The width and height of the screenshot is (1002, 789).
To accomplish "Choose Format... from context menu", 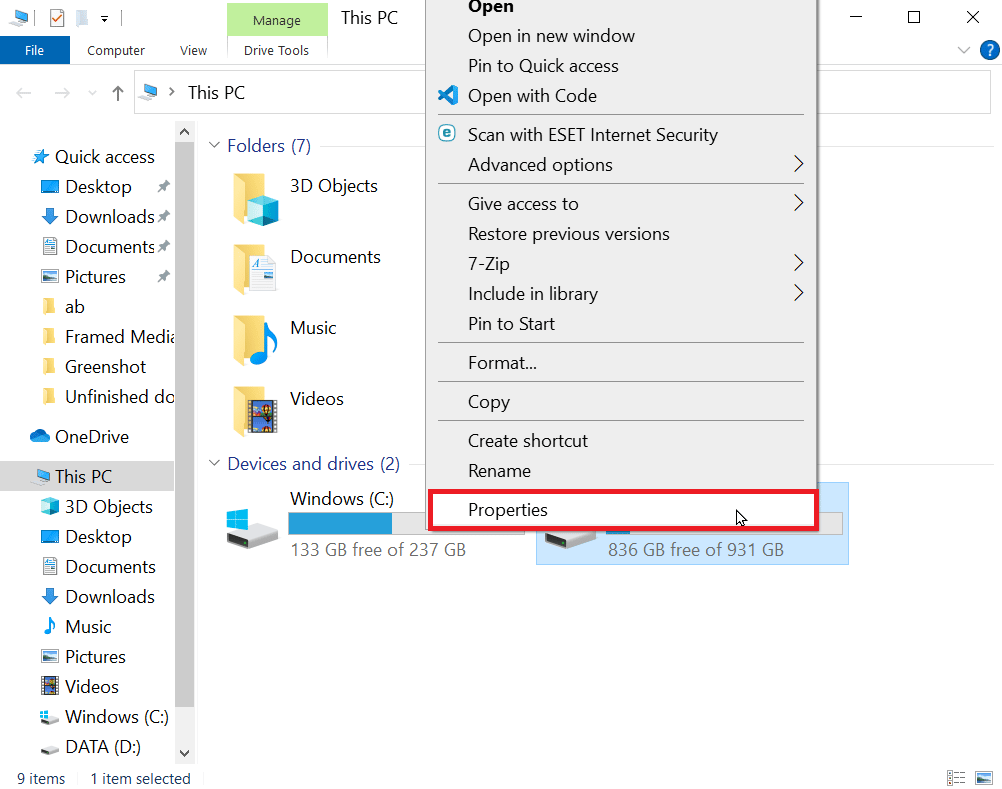I will pyautogui.click(x=502, y=363).
